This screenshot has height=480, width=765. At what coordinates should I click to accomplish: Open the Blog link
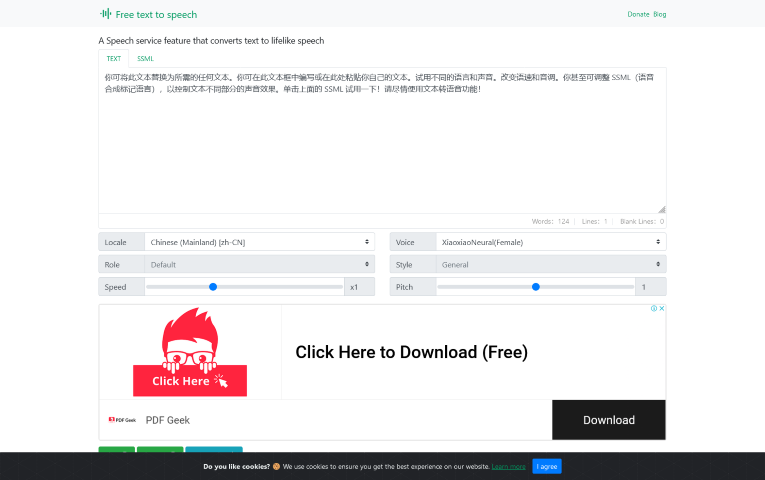(660, 14)
